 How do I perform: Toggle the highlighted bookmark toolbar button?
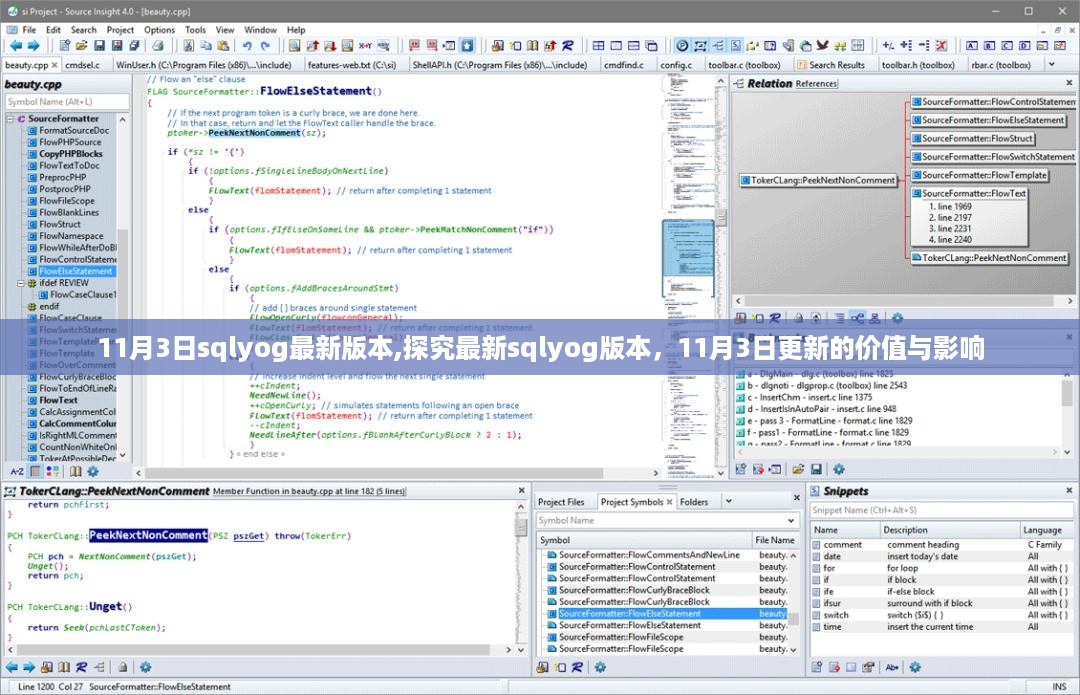pos(468,46)
